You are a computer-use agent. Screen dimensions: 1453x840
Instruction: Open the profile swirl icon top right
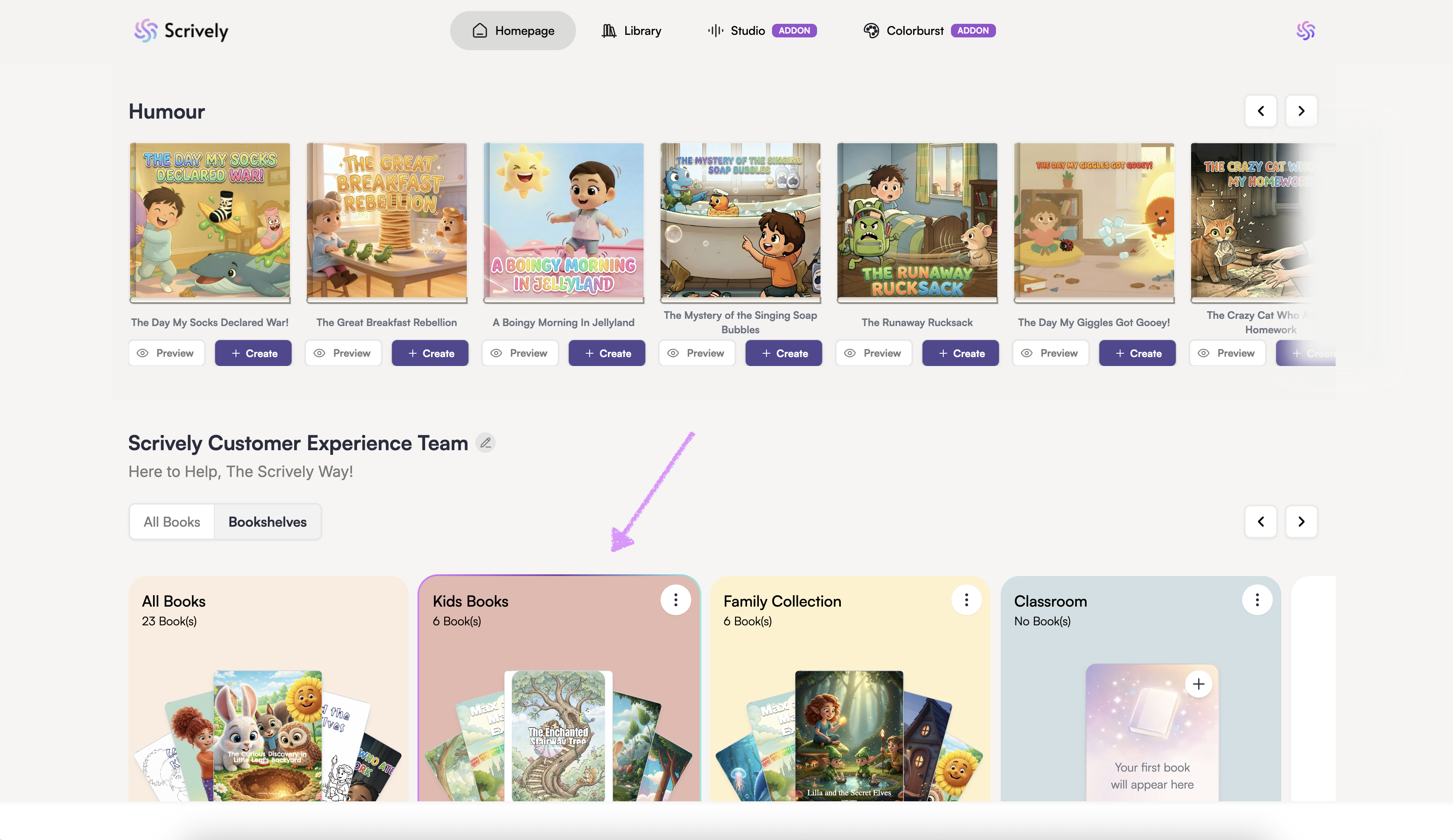[x=1305, y=31]
